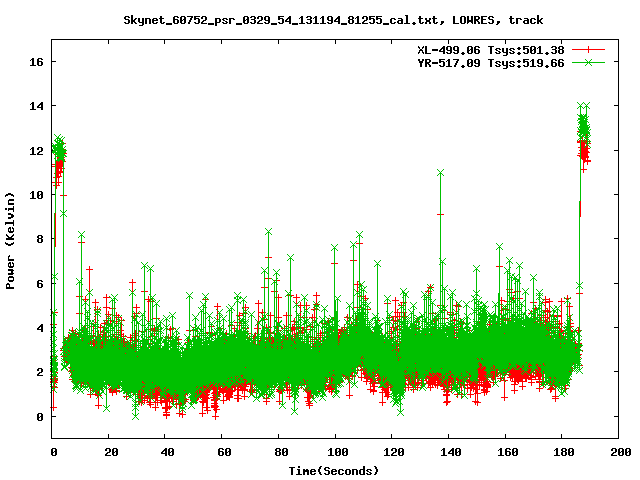Click the Power (Kelvin) y-axis label
Viewport: 640px width, 480px height.
coord(10,241)
